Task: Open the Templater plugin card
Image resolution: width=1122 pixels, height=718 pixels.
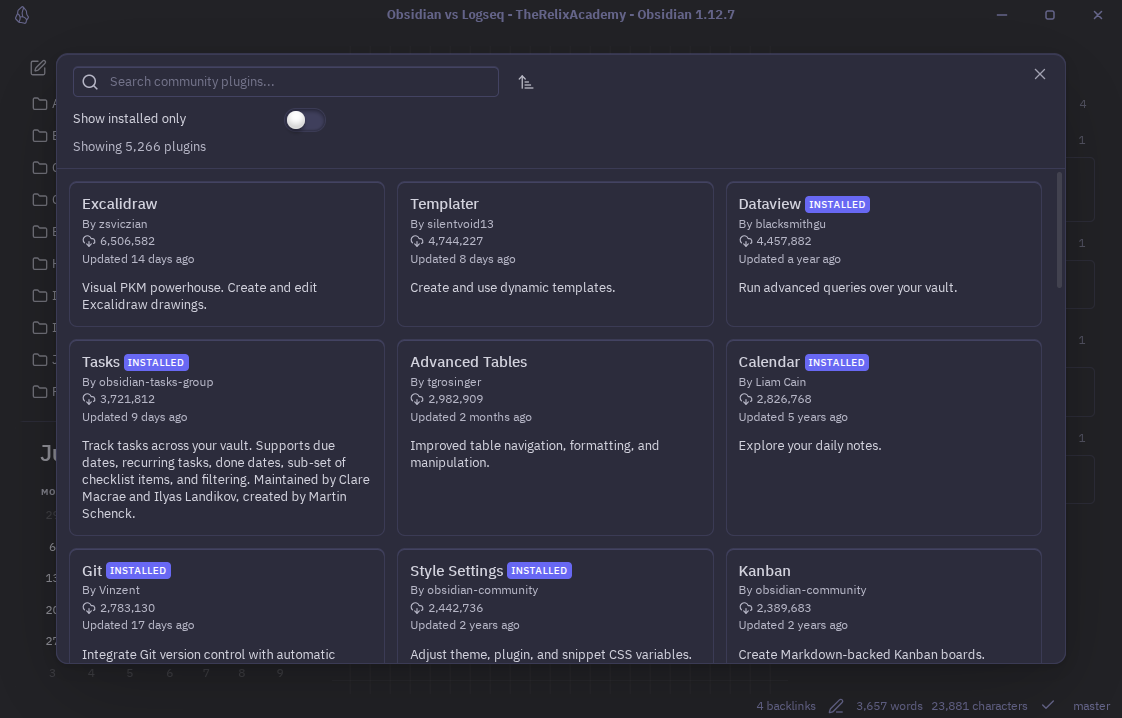Action: [x=555, y=254]
